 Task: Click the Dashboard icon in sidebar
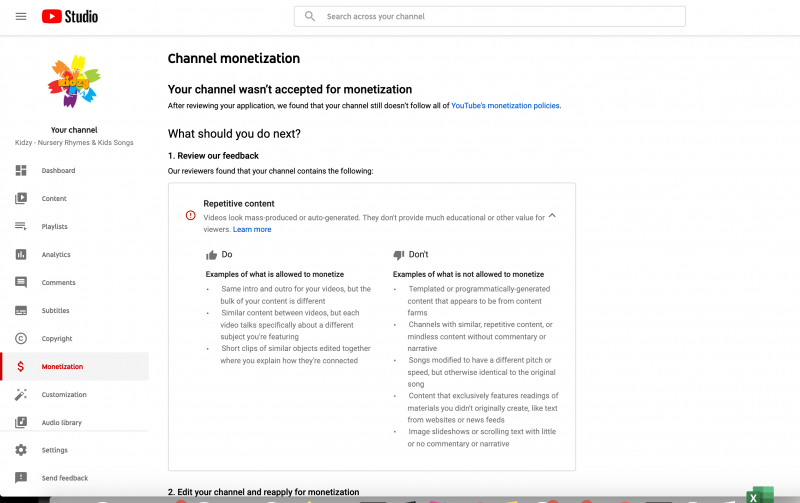tap(21, 171)
